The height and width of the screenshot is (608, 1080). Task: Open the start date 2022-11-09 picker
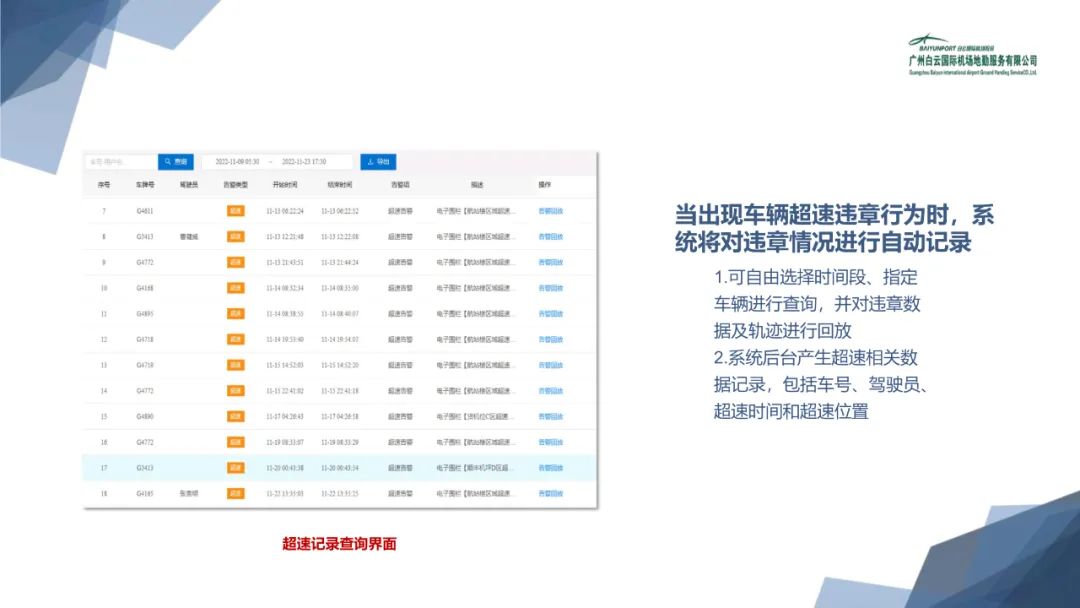tap(237, 161)
